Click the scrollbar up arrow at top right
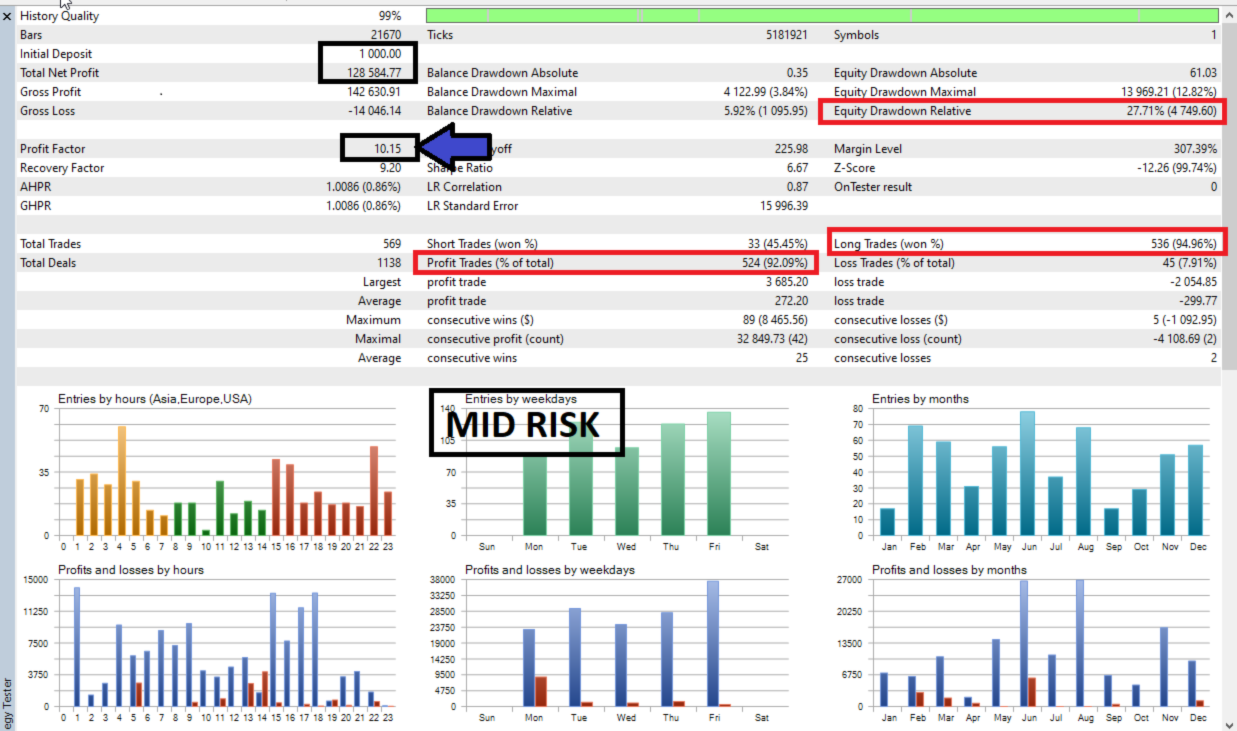Viewport: 1237px width, 731px height. [1228, 15]
